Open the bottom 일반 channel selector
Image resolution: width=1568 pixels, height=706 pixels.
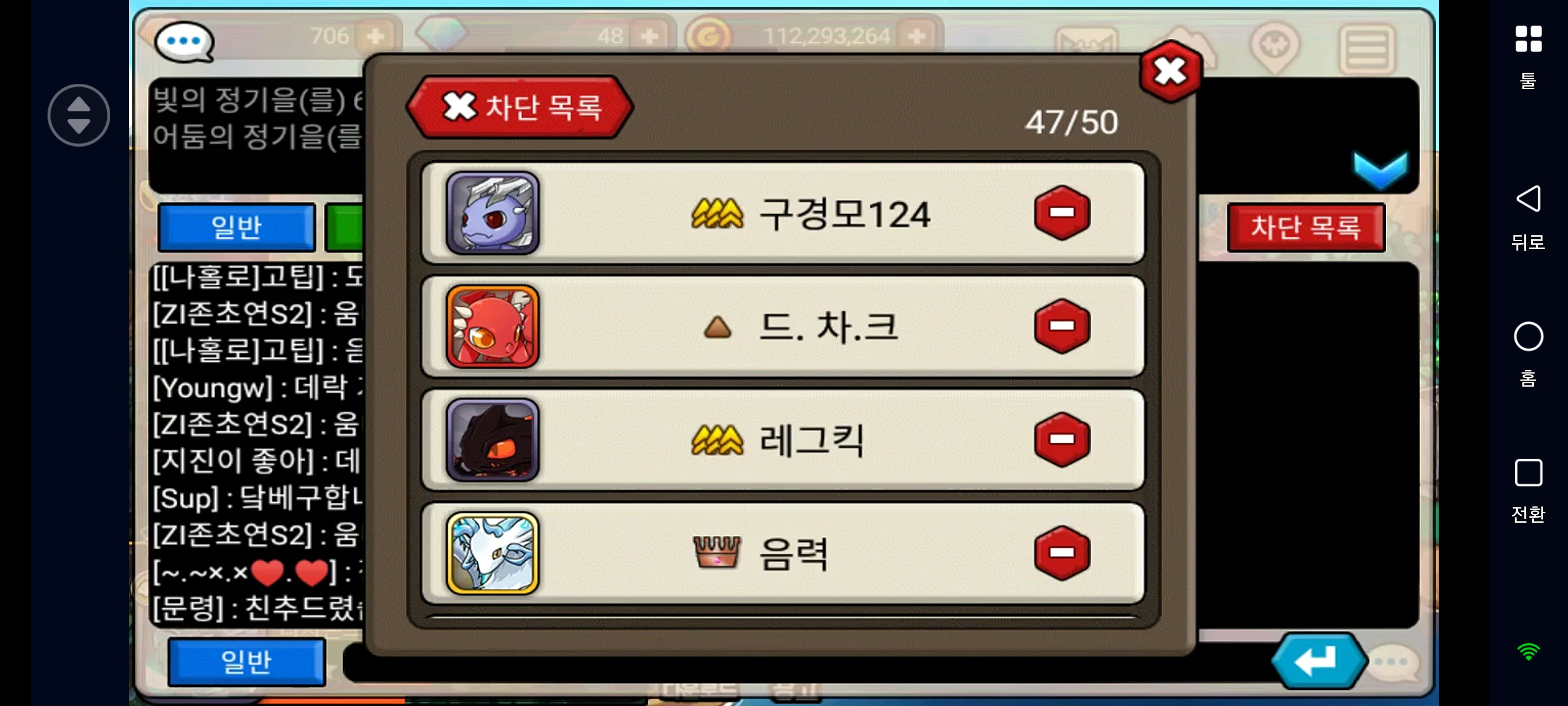click(x=246, y=661)
